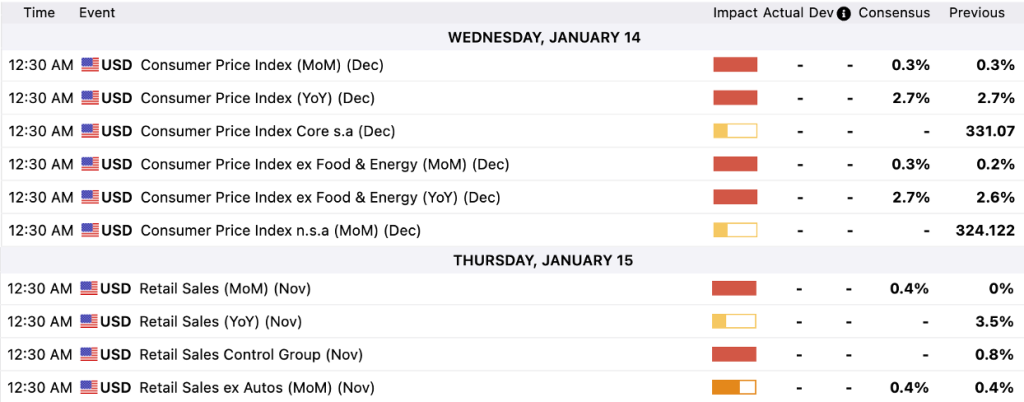Click US flag beside Consumer Price Index (YoY)
Viewport: 1024px width, 402px height.
coord(90,98)
